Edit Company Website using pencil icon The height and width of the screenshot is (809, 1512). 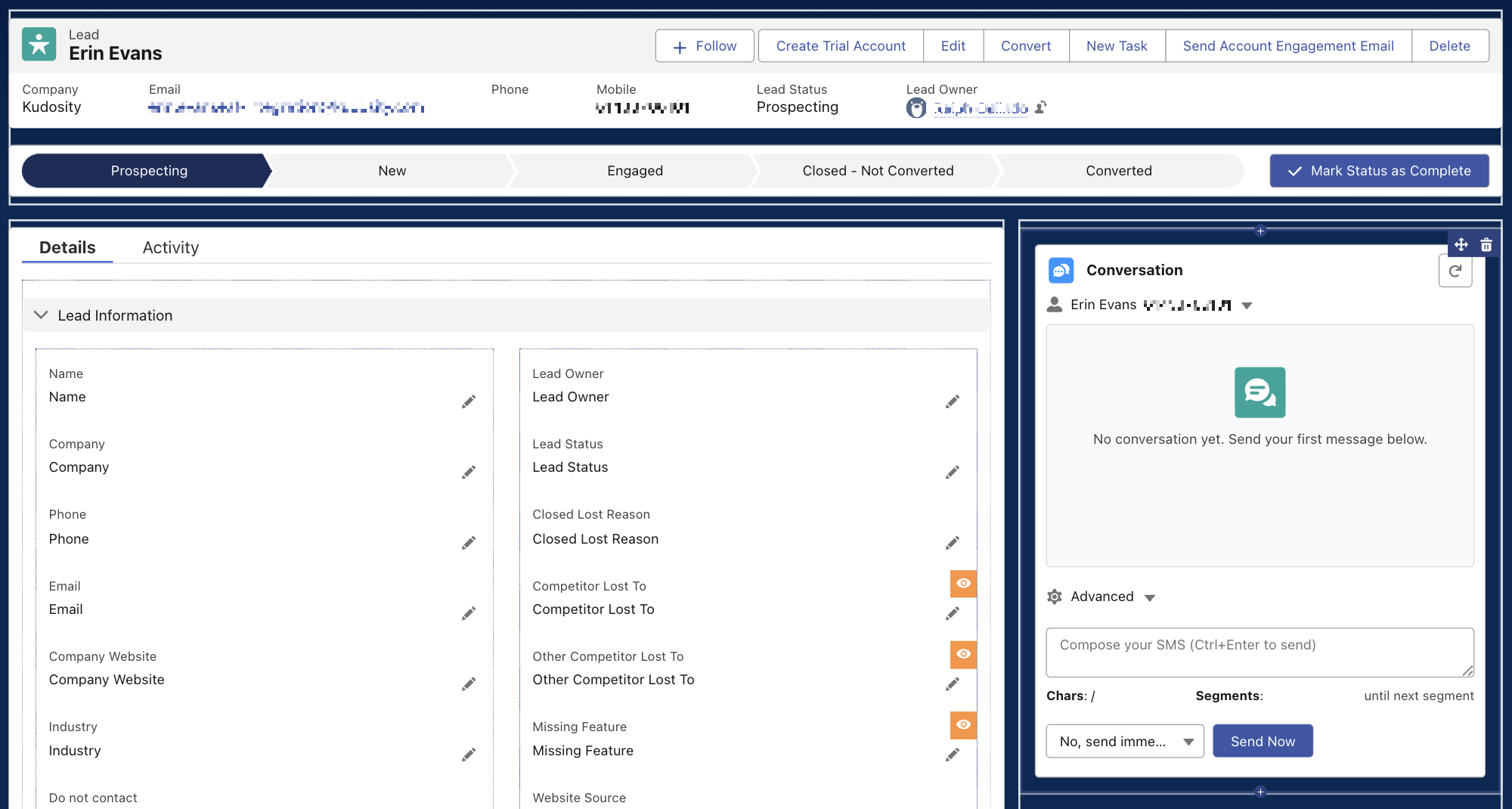click(469, 684)
